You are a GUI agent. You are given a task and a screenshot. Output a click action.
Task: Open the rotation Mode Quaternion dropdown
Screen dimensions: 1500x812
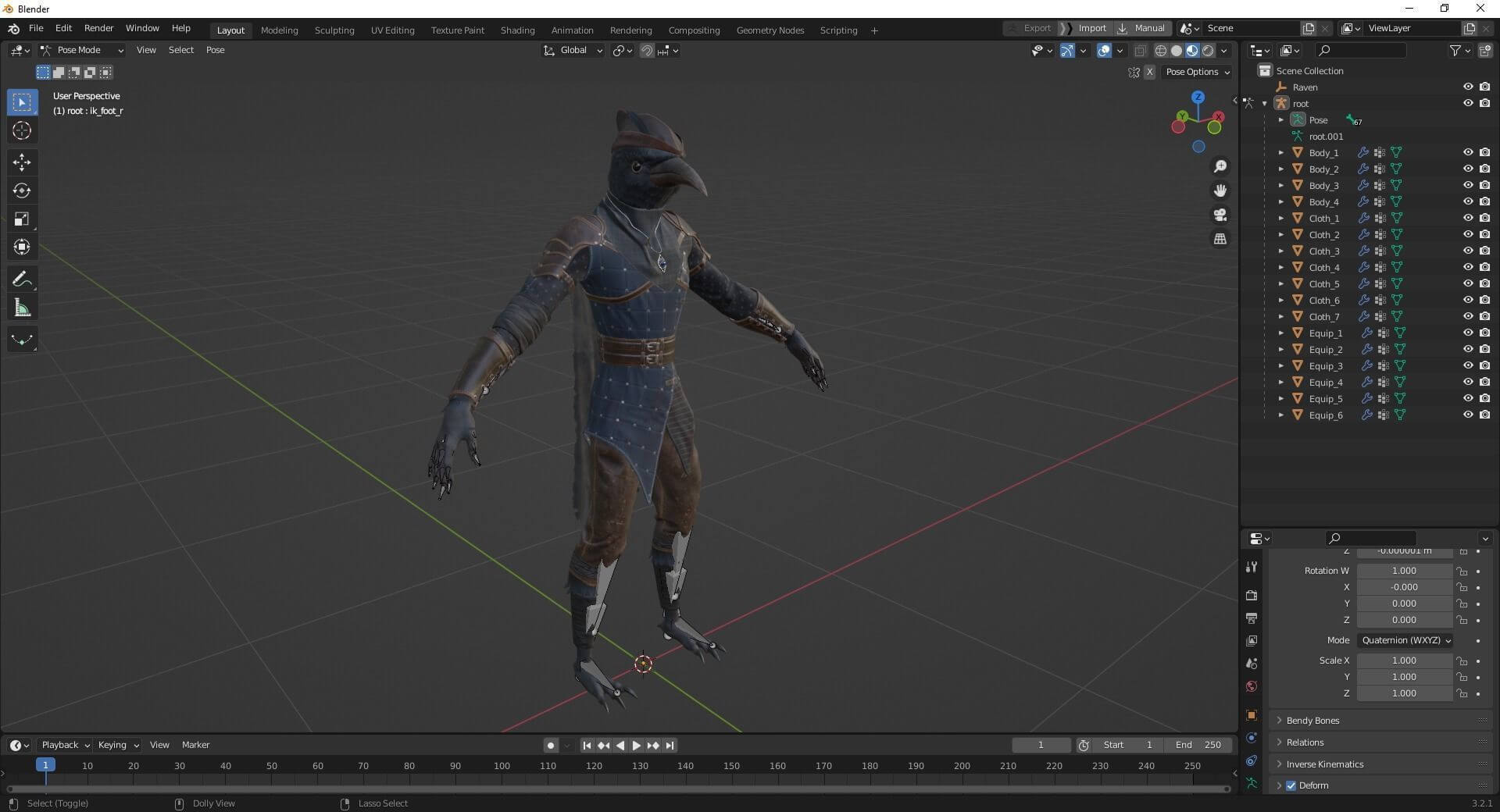coord(1405,640)
